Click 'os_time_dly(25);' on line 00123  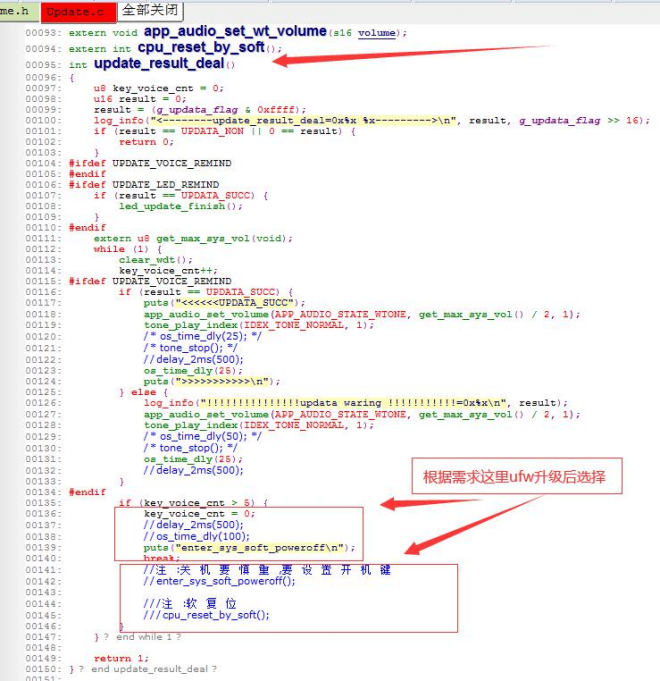pyautogui.click(x=193, y=371)
